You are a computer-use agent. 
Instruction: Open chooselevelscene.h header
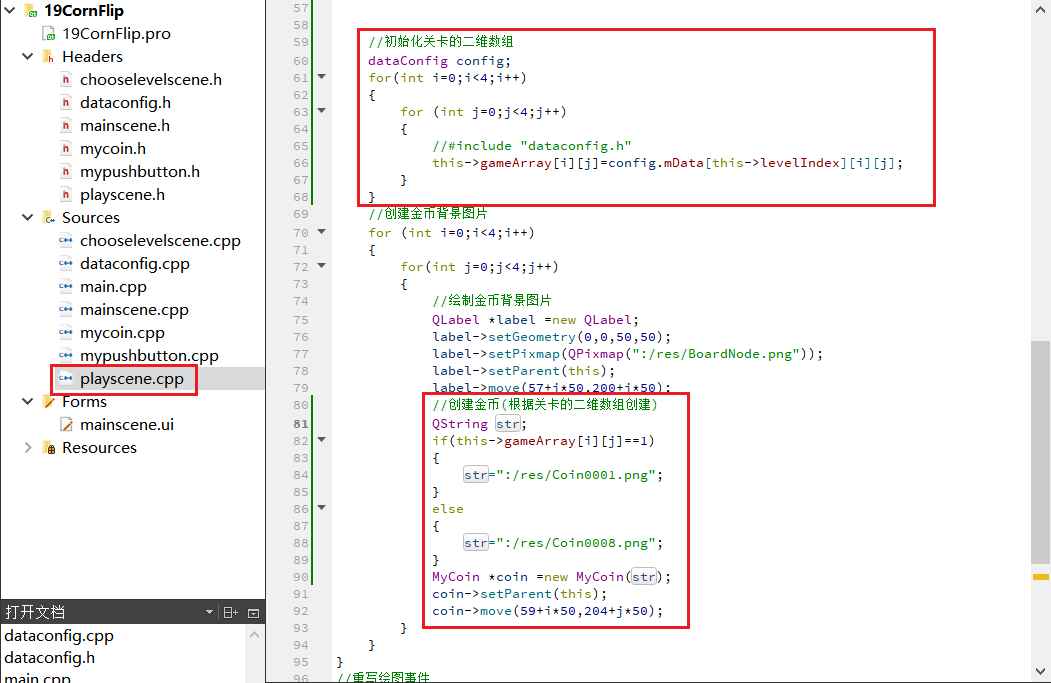click(151, 80)
